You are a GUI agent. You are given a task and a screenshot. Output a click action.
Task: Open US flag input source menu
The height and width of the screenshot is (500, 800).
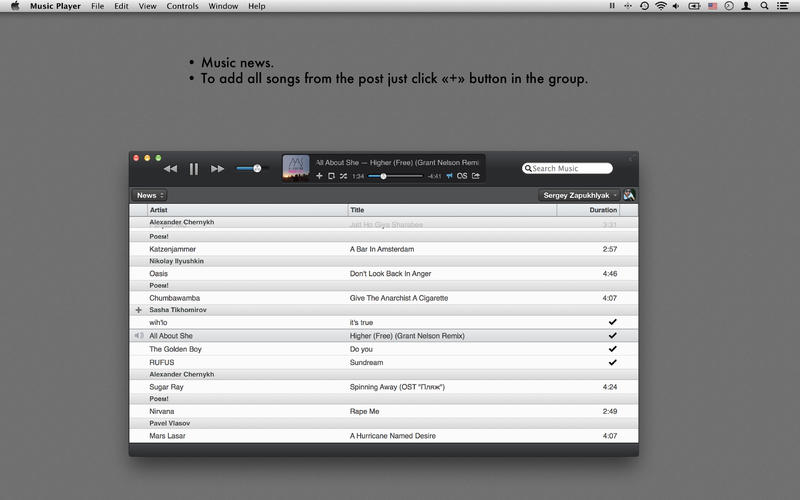pyautogui.click(x=713, y=6)
